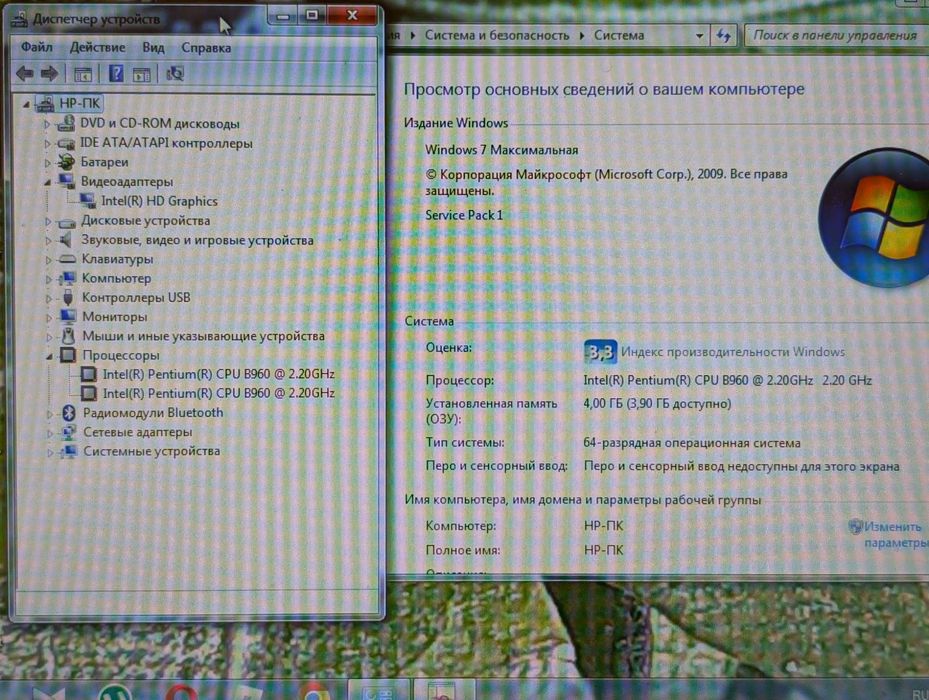This screenshot has height=700, width=929.
Task: Expand the Дисковые устройства node
Action: (x=48, y=221)
